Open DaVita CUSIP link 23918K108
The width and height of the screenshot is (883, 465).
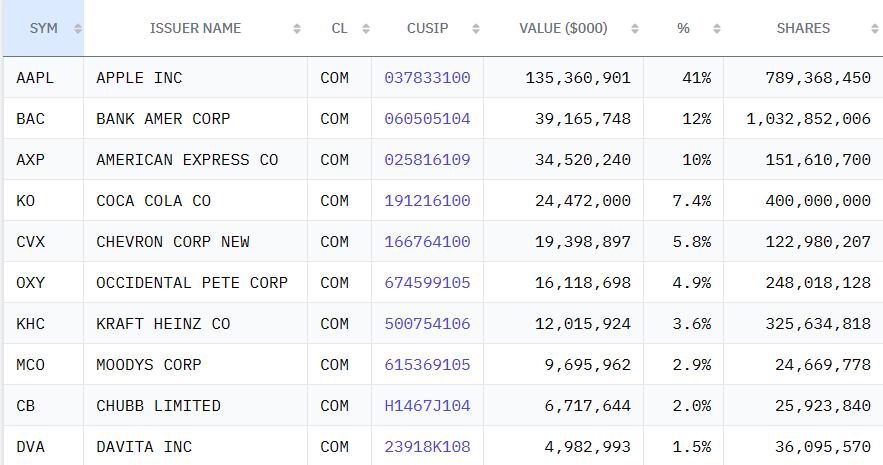(x=427, y=447)
